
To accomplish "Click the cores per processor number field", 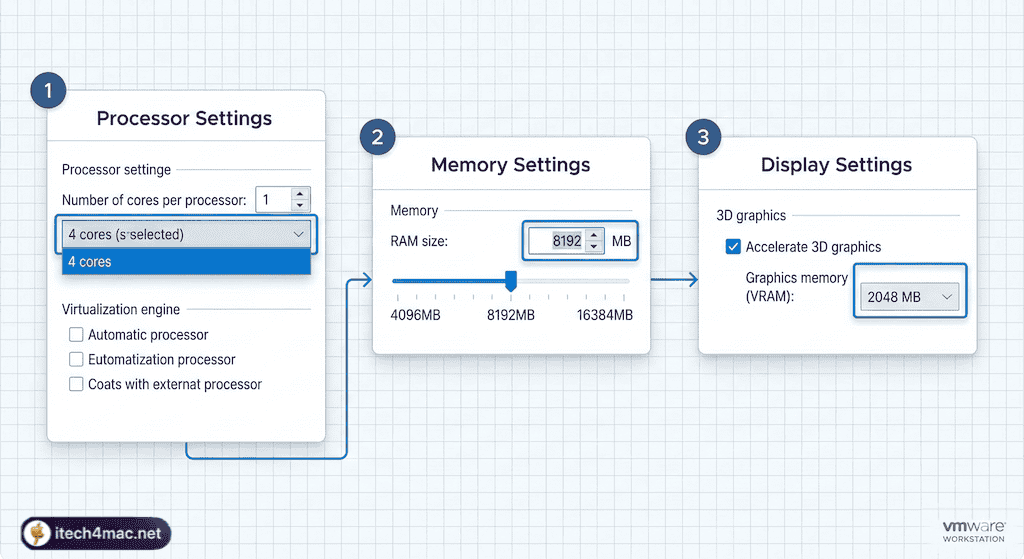I will tap(274, 200).
